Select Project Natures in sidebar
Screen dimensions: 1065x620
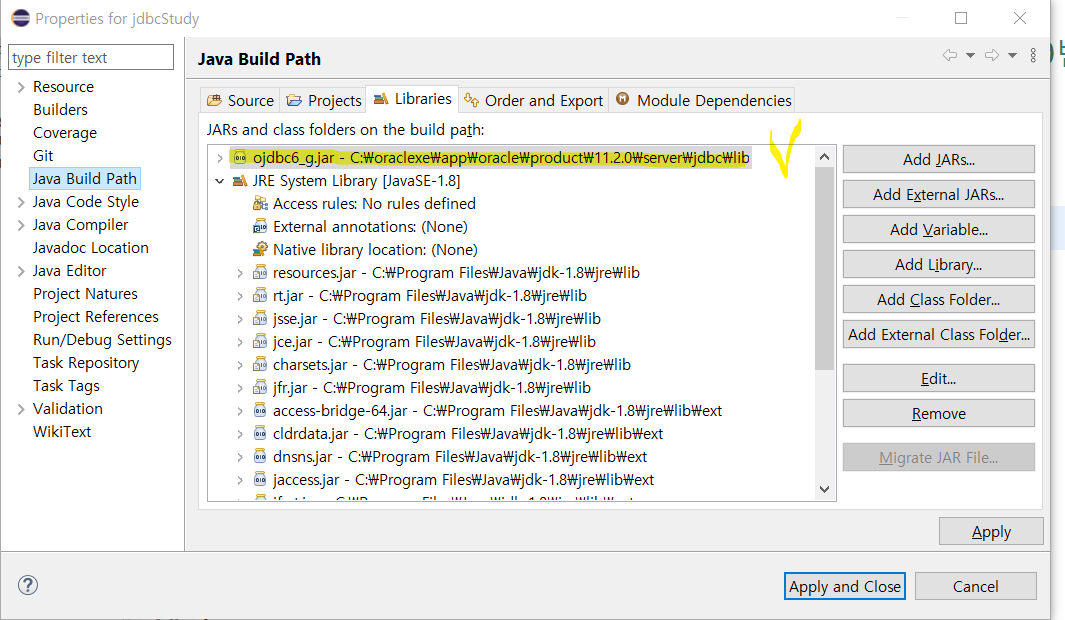pos(86,293)
